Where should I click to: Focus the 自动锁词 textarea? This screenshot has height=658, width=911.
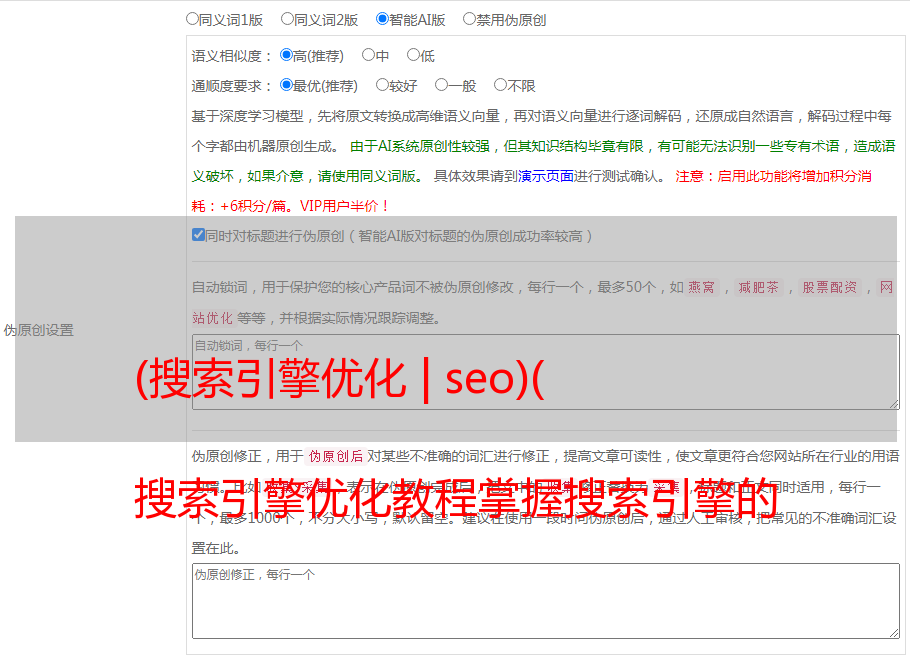click(x=546, y=372)
